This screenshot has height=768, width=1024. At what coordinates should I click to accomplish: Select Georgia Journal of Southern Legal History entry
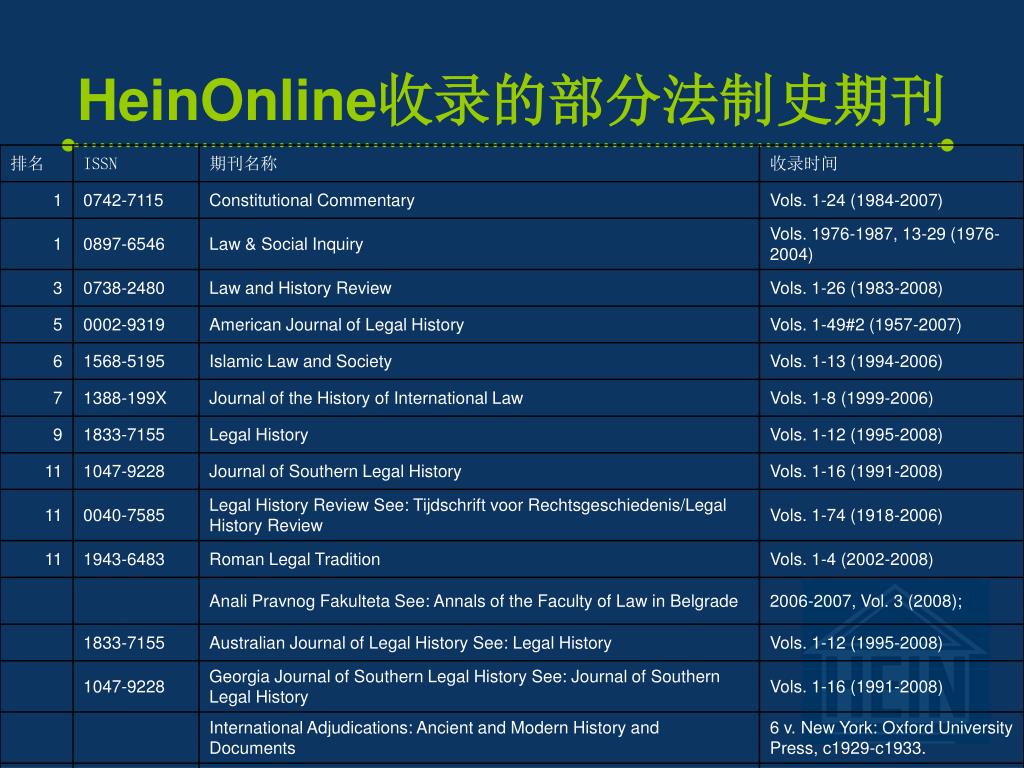464,686
